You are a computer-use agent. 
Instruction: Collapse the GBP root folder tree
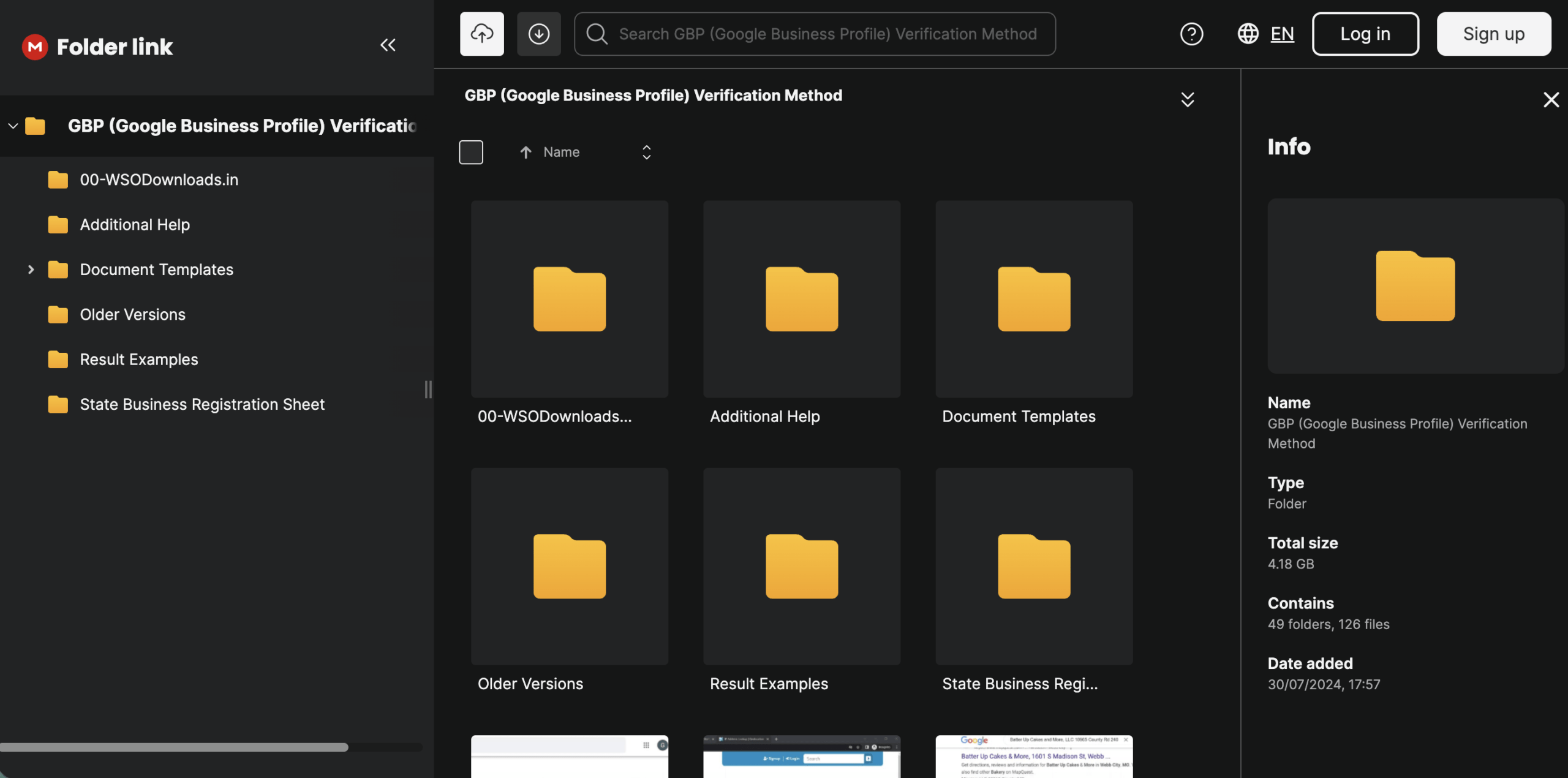13,126
